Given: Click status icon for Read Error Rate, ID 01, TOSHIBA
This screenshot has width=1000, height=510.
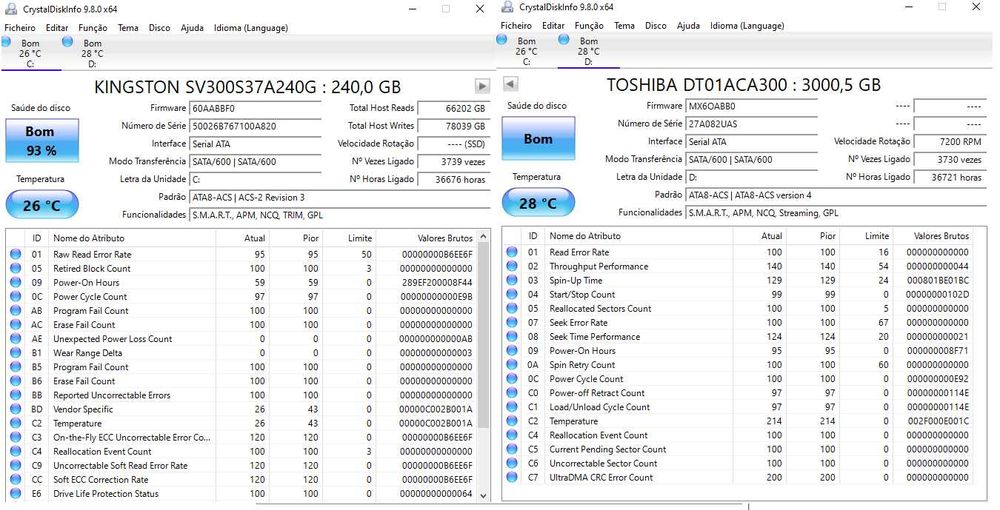Looking at the screenshot, I should coord(511,252).
